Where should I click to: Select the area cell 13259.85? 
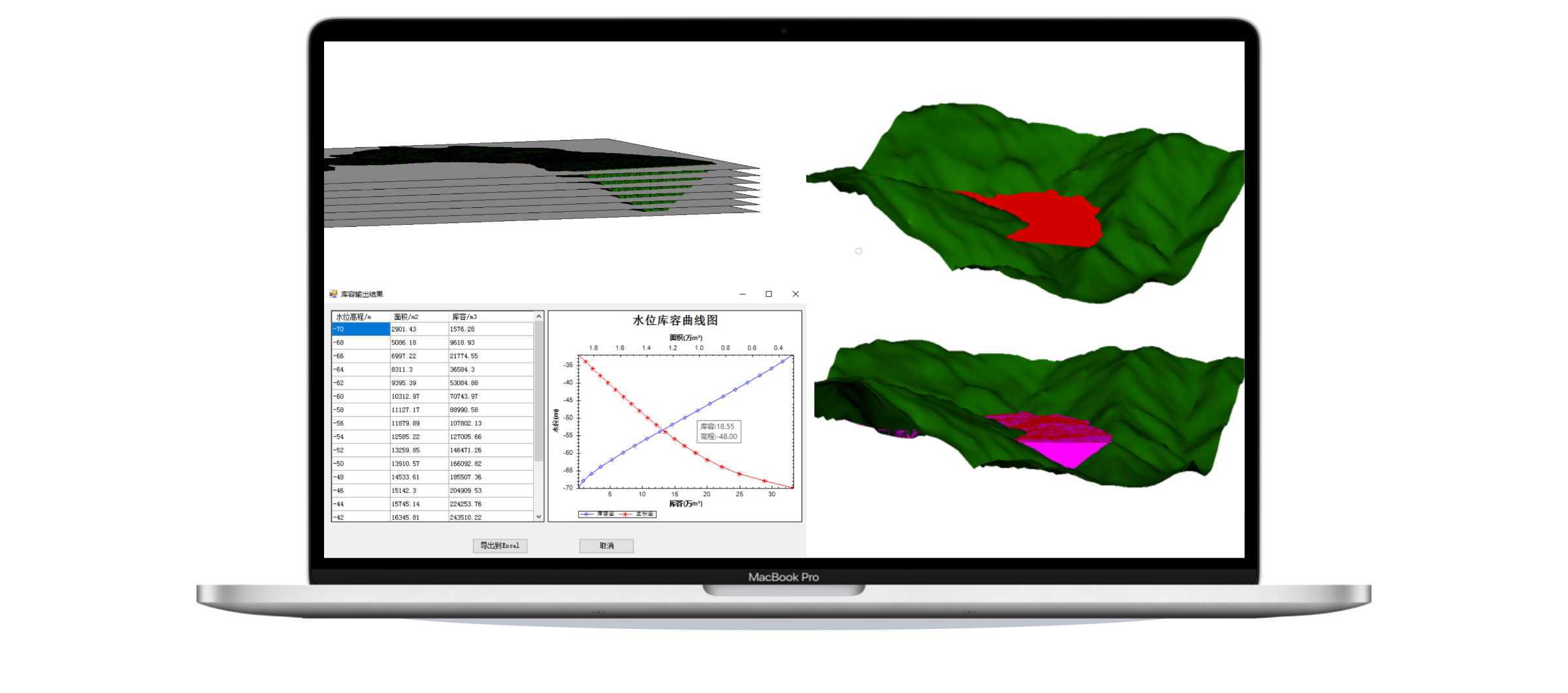(x=419, y=450)
